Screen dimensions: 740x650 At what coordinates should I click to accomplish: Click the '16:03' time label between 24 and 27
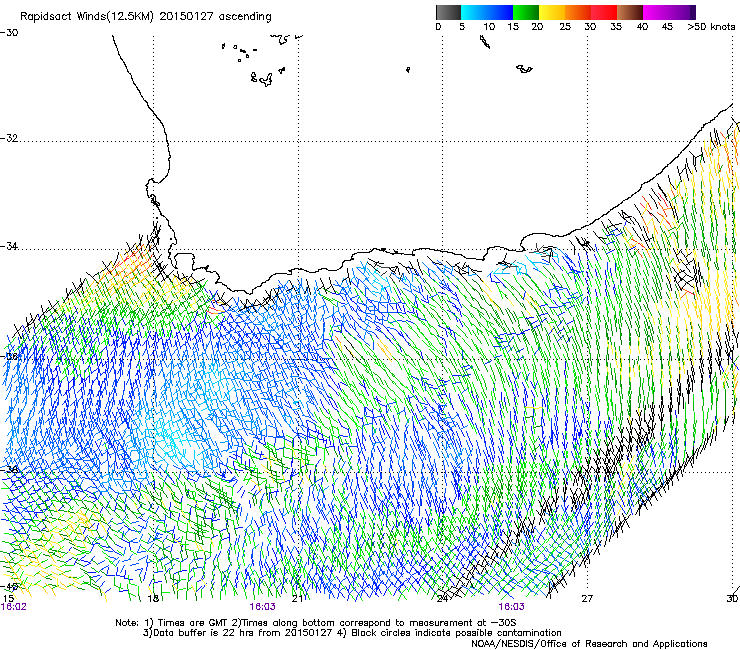[x=512, y=607]
